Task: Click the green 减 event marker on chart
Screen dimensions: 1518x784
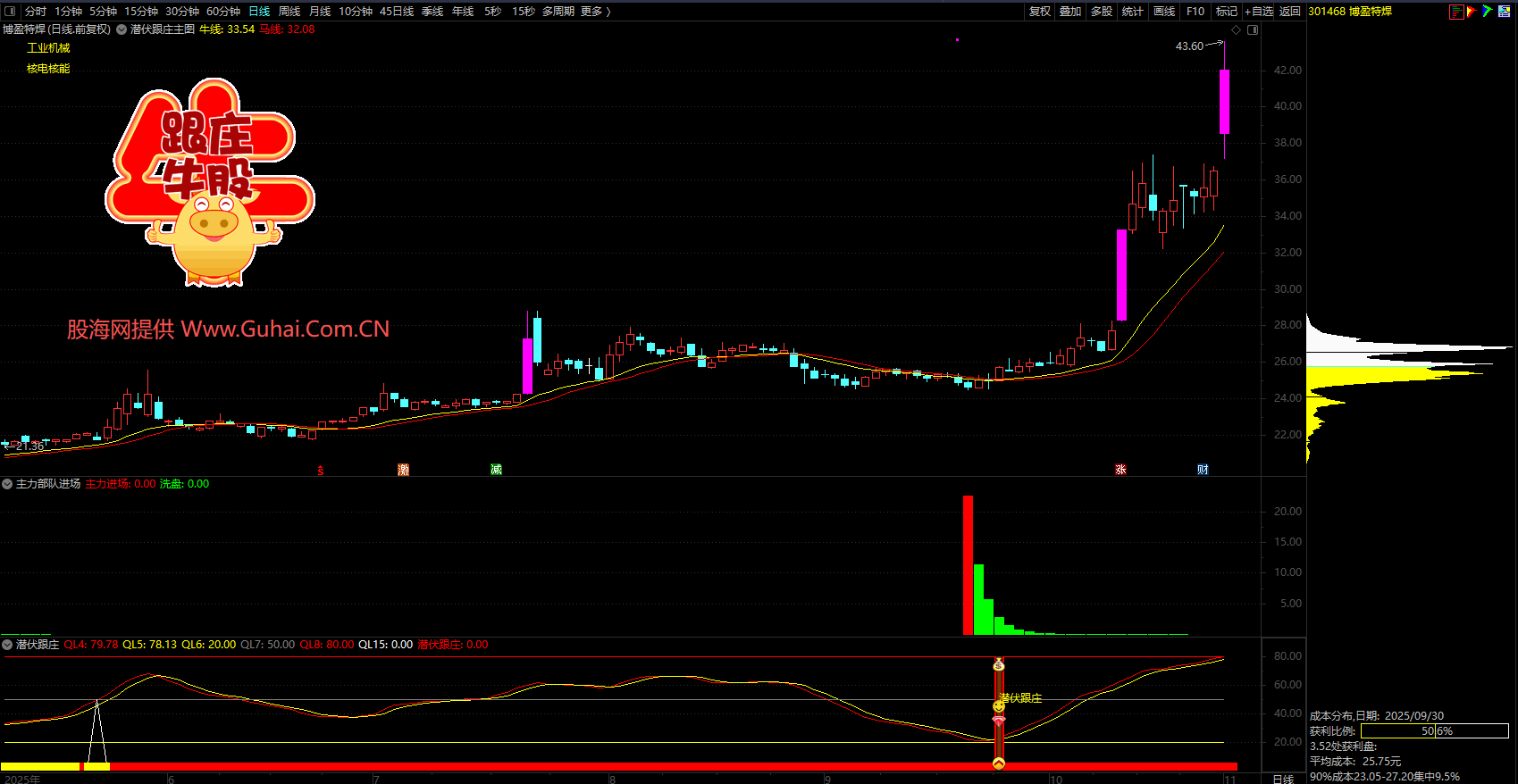Action: [496, 470]
